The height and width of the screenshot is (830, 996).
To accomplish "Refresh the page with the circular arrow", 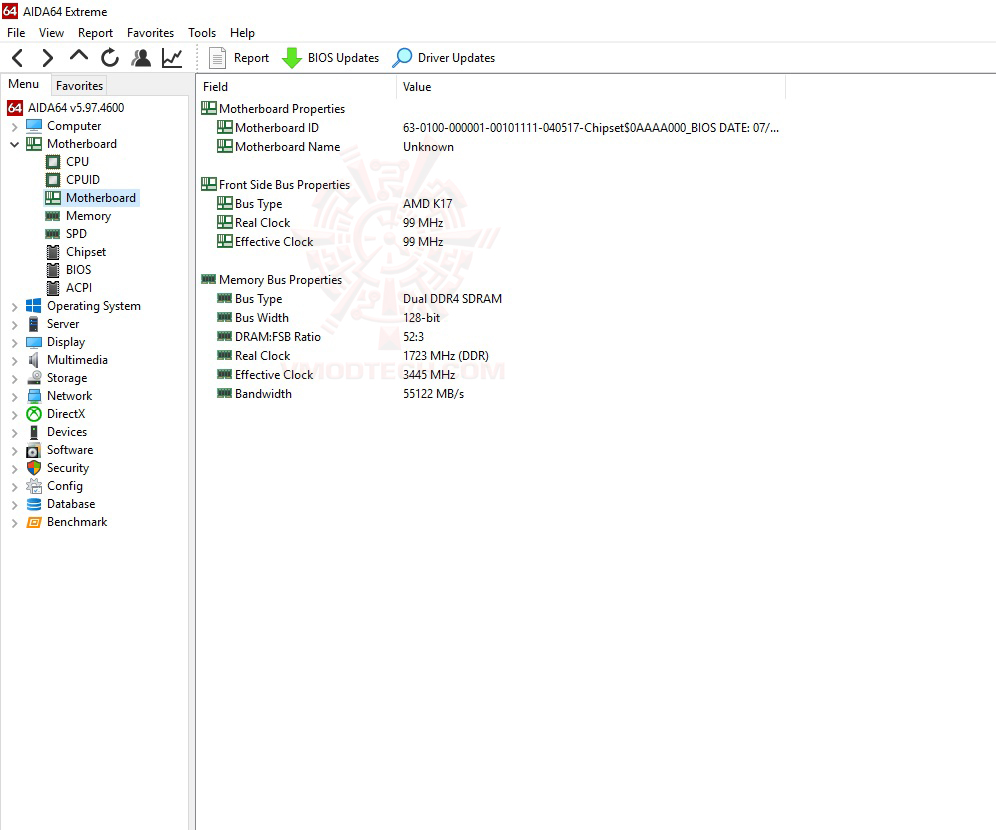I will (110, 58).
